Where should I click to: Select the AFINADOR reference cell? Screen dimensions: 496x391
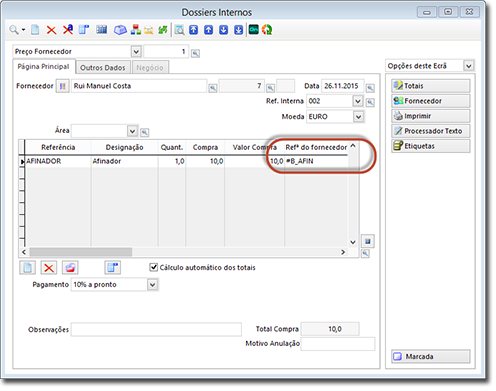tap(58, 161)
